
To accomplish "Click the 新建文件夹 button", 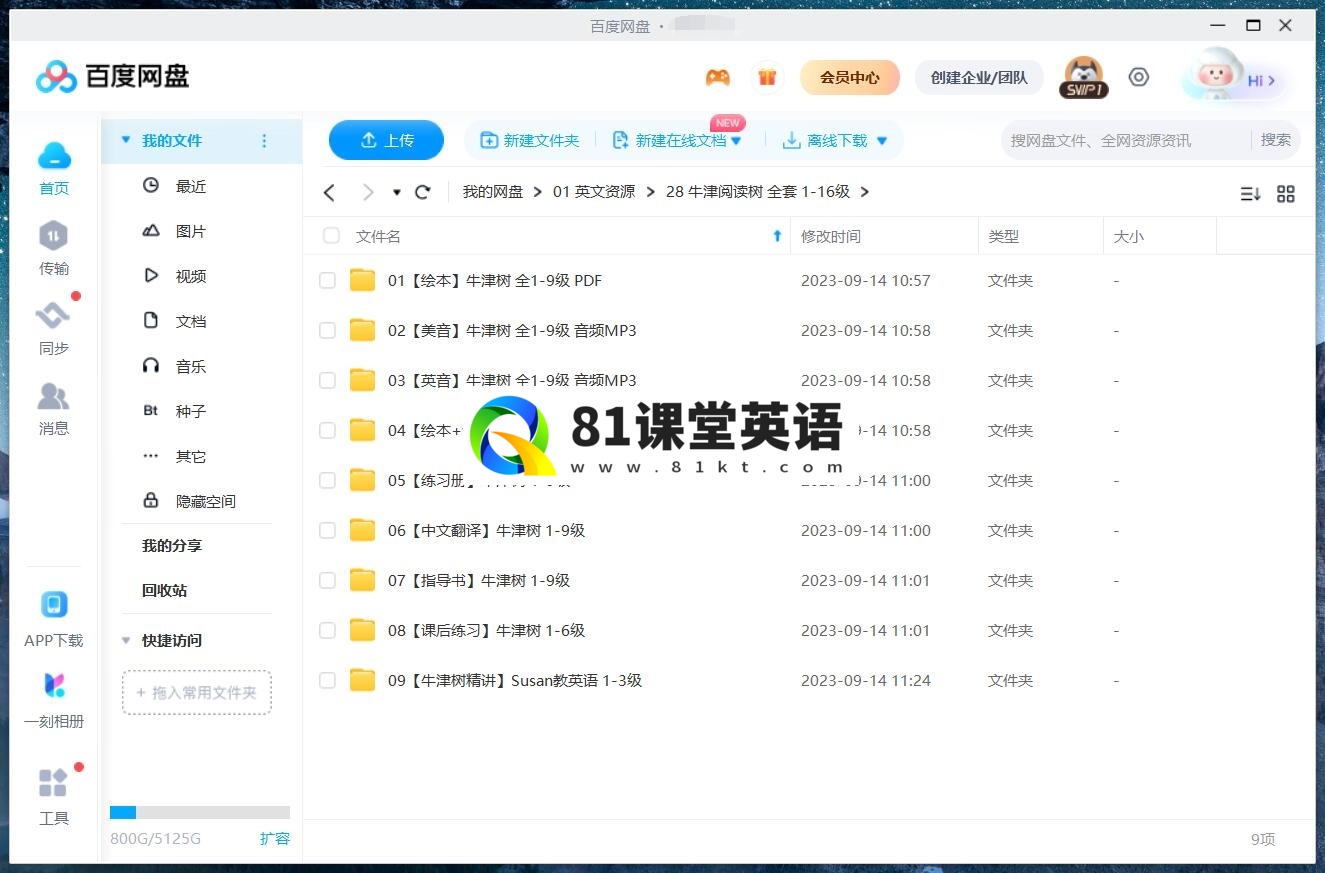I will click(530, 141).
